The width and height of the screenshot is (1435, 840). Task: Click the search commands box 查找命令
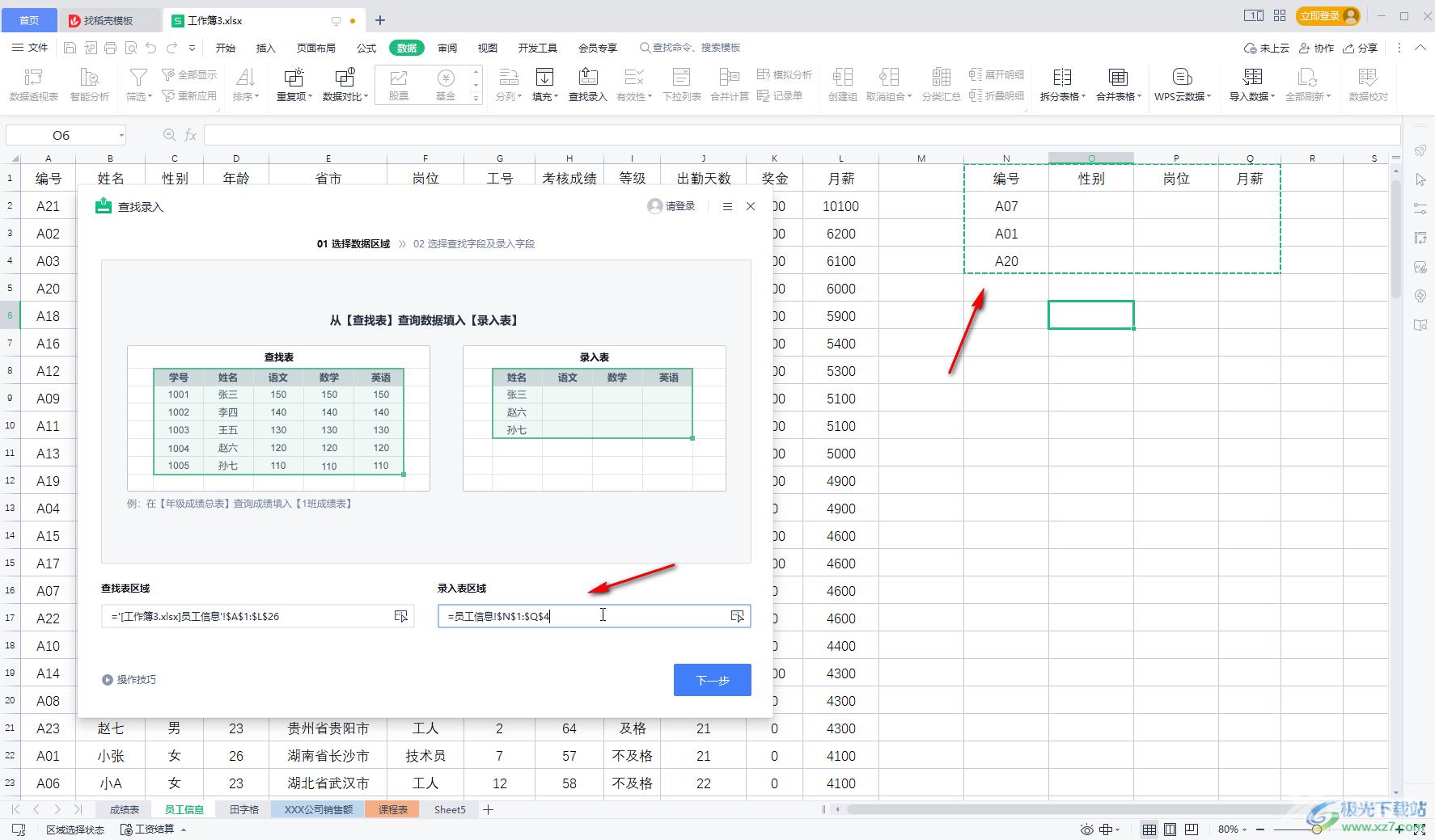690,48
